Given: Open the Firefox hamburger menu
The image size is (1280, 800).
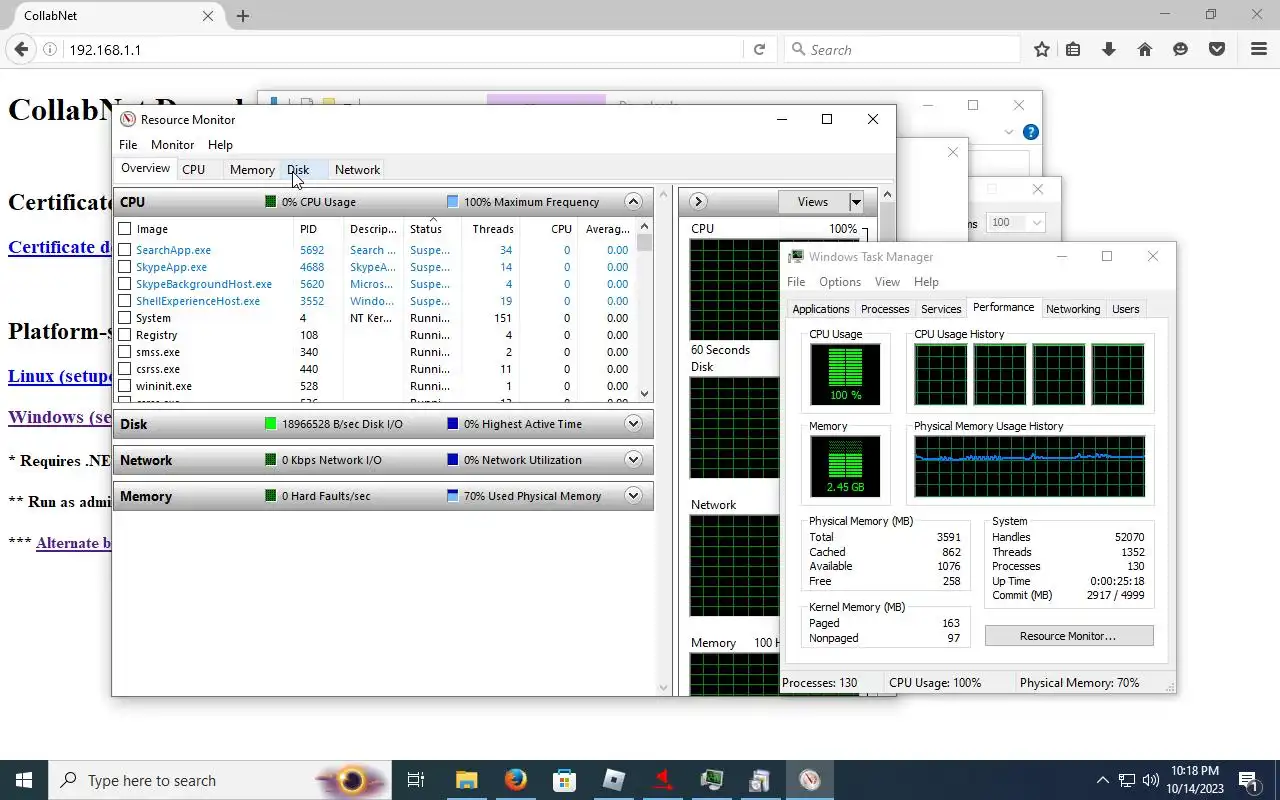Looking at the screenshot, I should (x=1259, y=49).
